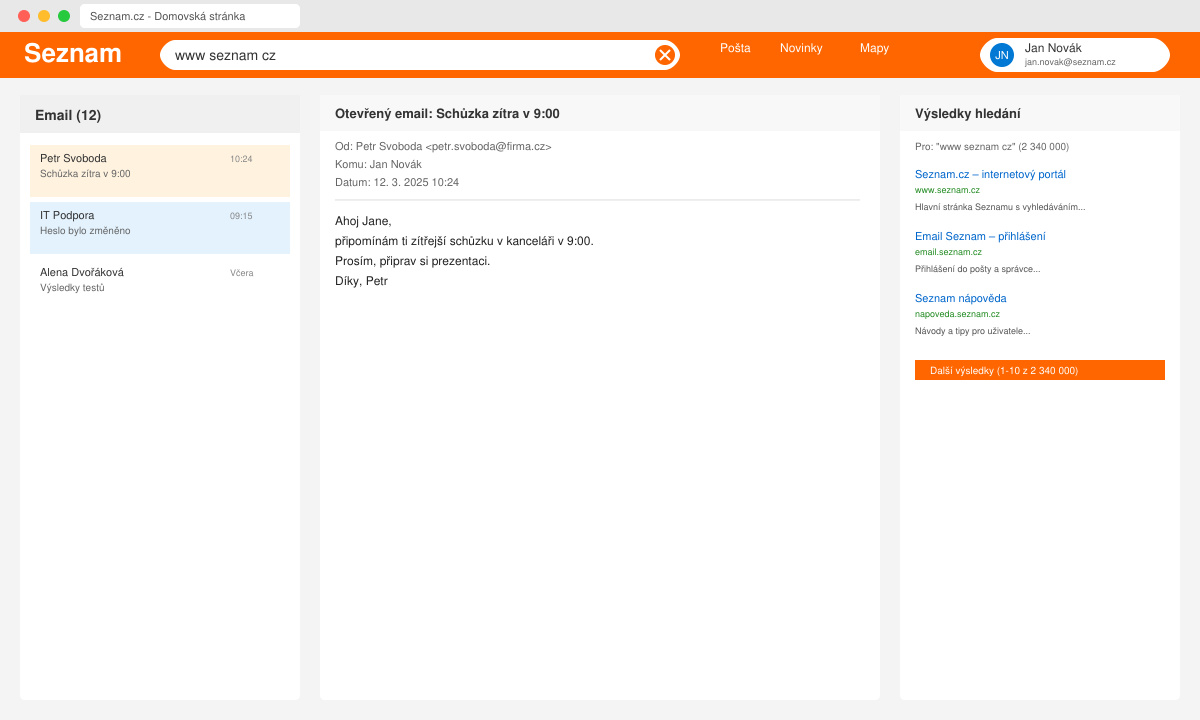The width and height of the screenshot is (1200, 720).
Task: Click the line připomínám ti zítřejší schůzku
Action: (x=464, y=241)
